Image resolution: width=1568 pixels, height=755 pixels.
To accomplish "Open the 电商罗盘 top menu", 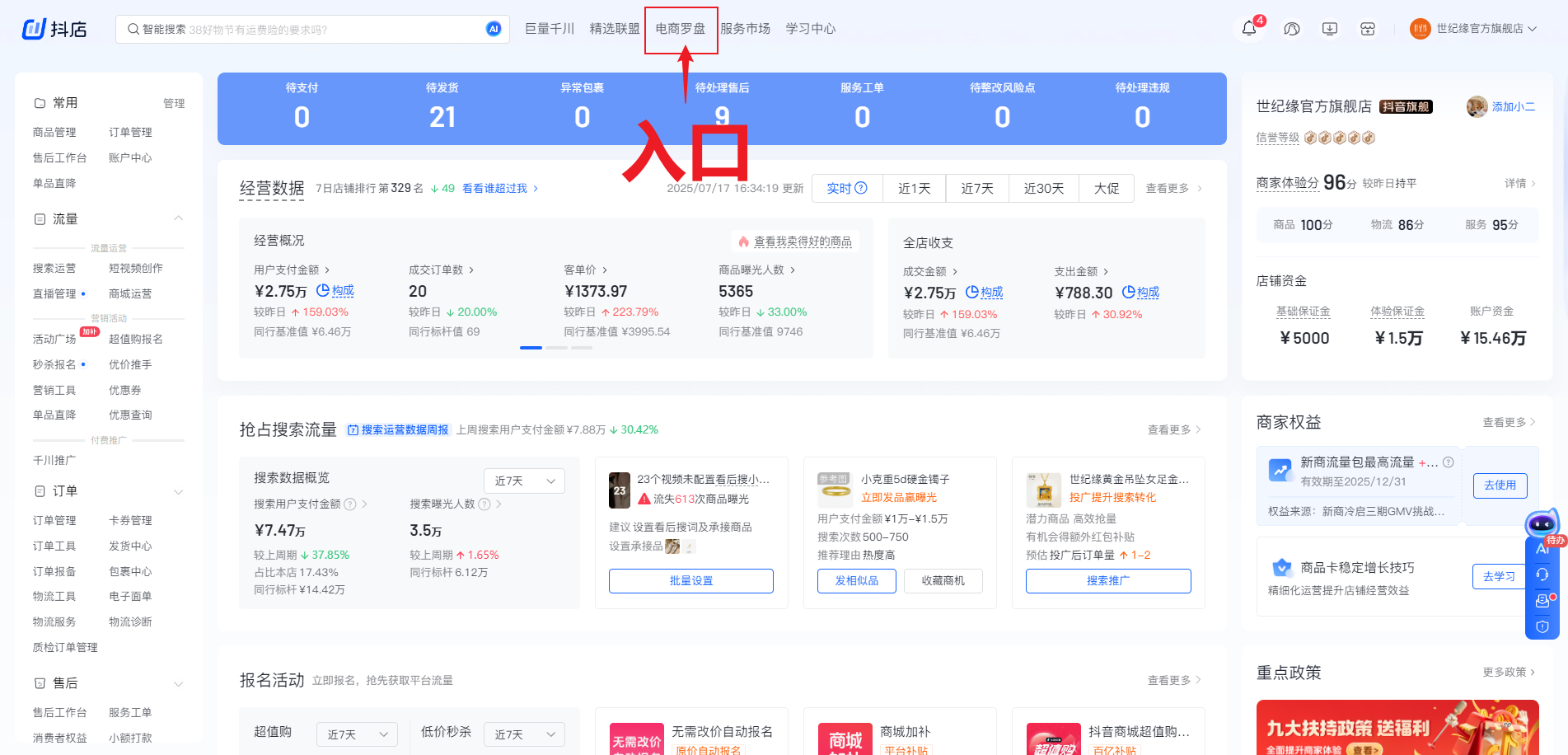I will point(681,29).
